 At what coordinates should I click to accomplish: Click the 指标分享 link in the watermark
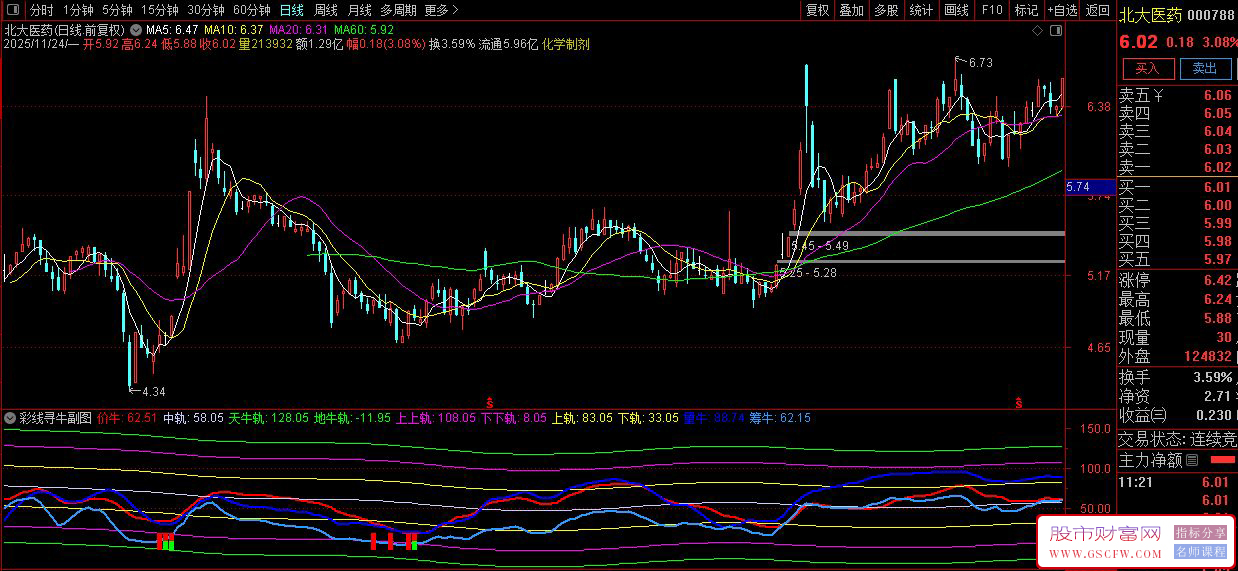(x=1200, y=533)
